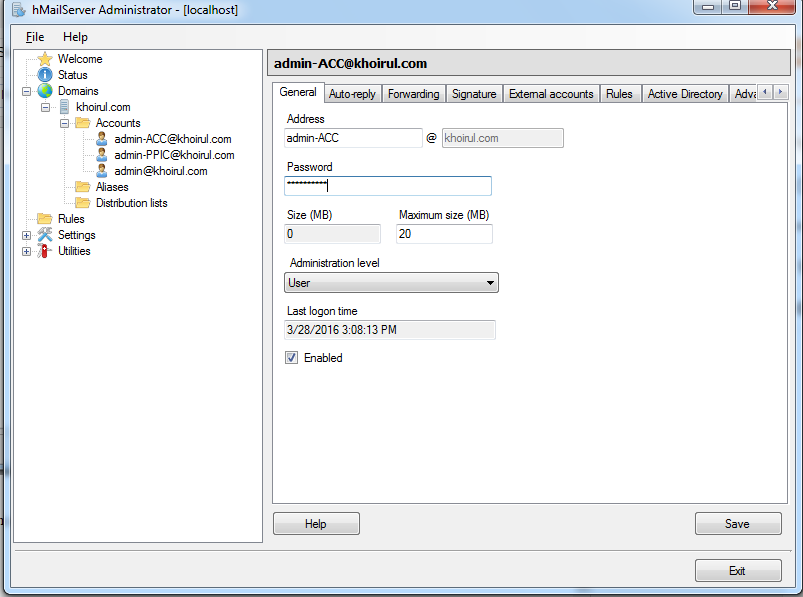Image resolution: width=803 pixels, height=597 pixels.
Task: Click the Status info icon
Action: click(45, 75)
